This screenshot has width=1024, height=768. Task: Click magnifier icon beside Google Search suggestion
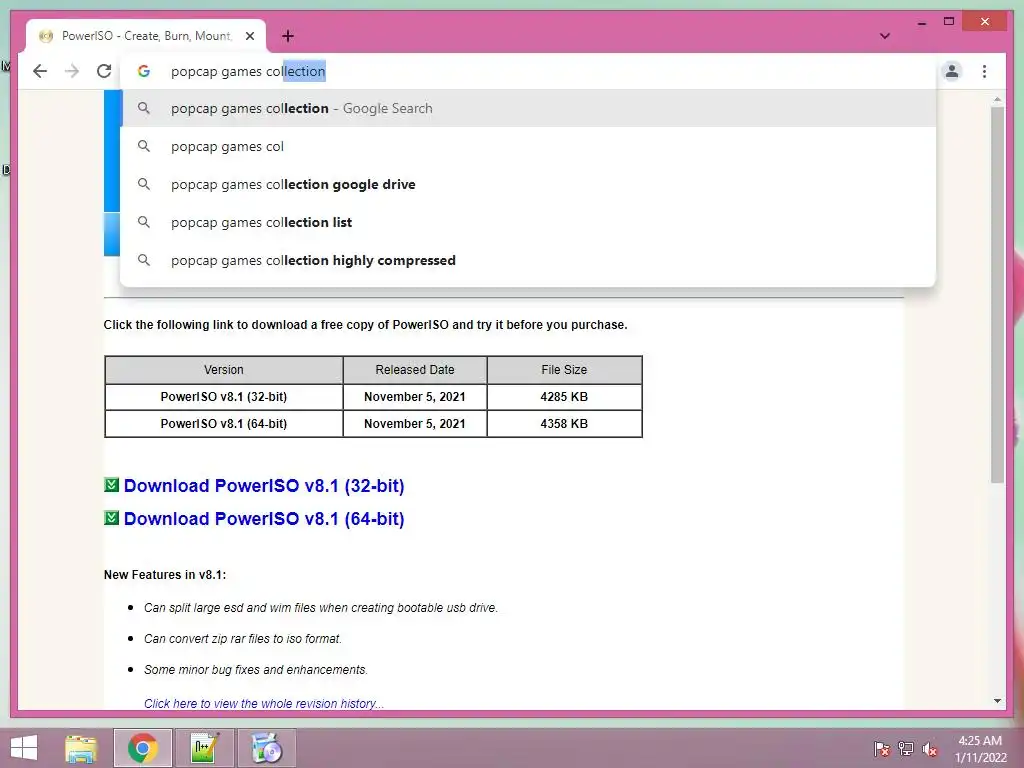point(144,108)
